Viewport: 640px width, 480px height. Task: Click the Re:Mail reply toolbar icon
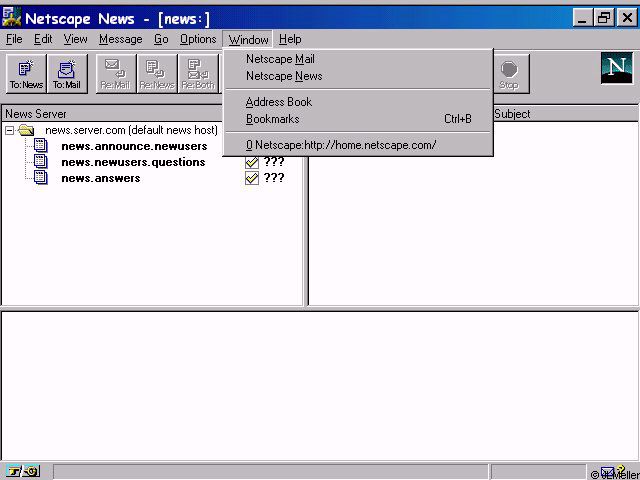116,74
